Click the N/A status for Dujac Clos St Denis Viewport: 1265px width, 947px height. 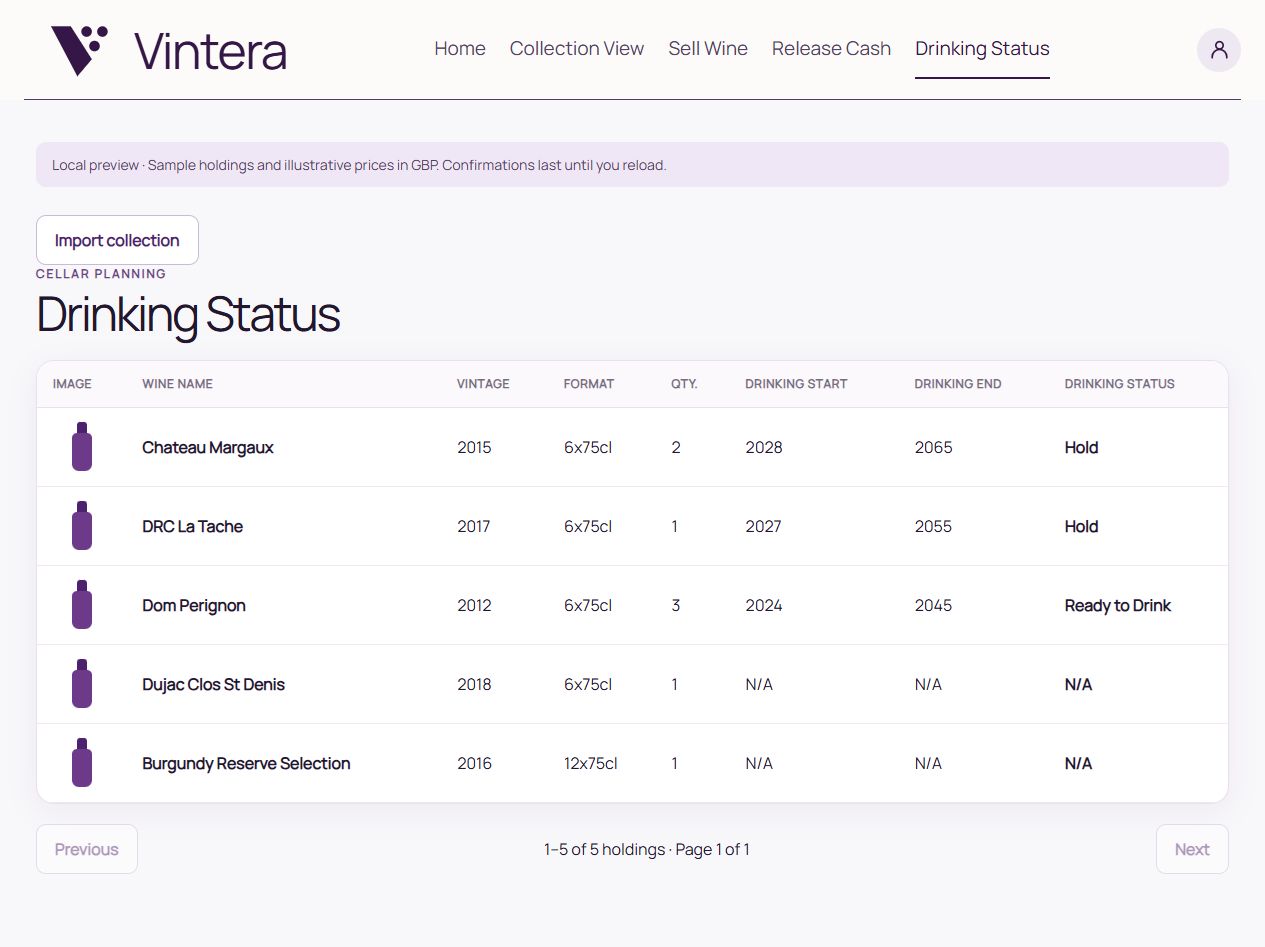pyautogui.click(x=1078, y=684)
